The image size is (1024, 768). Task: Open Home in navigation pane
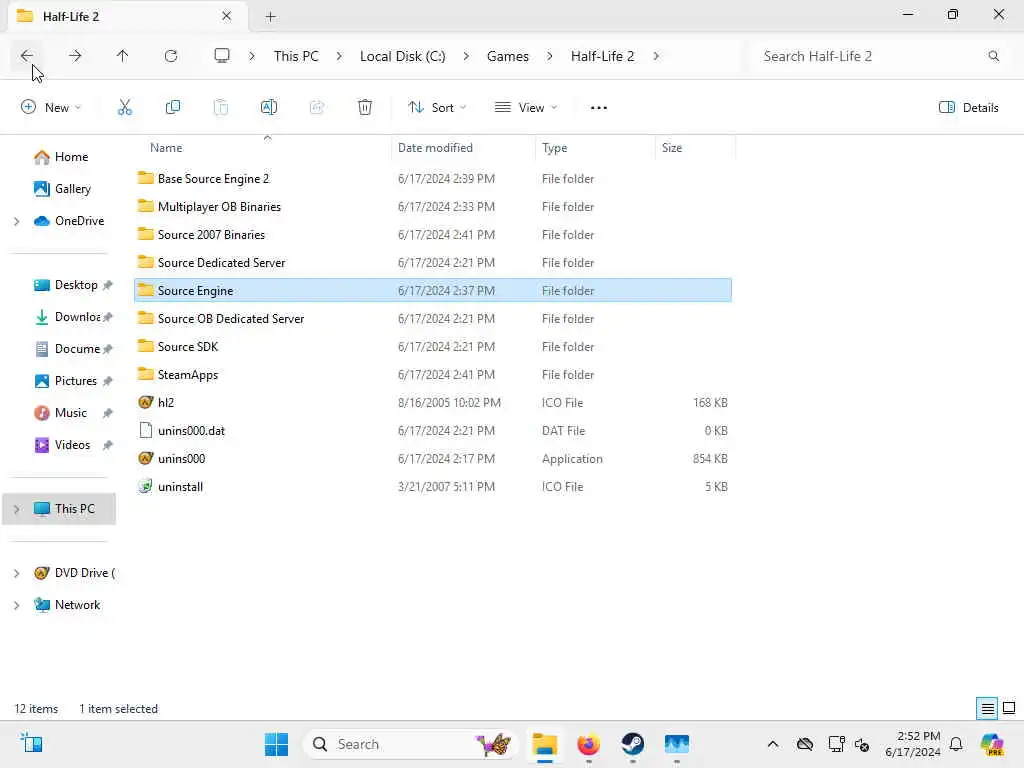(61, 157)
